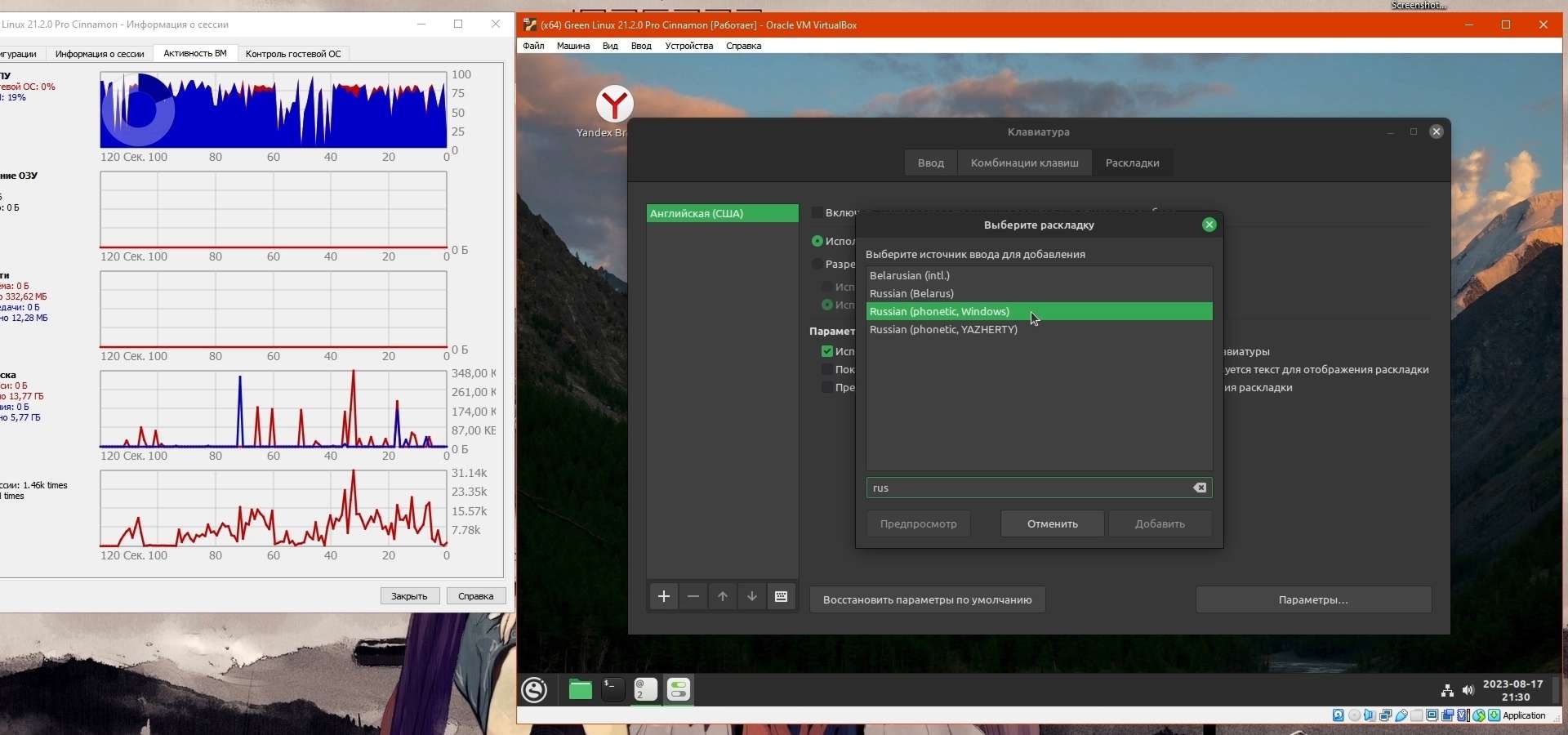Select the 'Испол…' radio button below 'Включ…'
The image size is (1568, 735).
[x=817, y=241]
